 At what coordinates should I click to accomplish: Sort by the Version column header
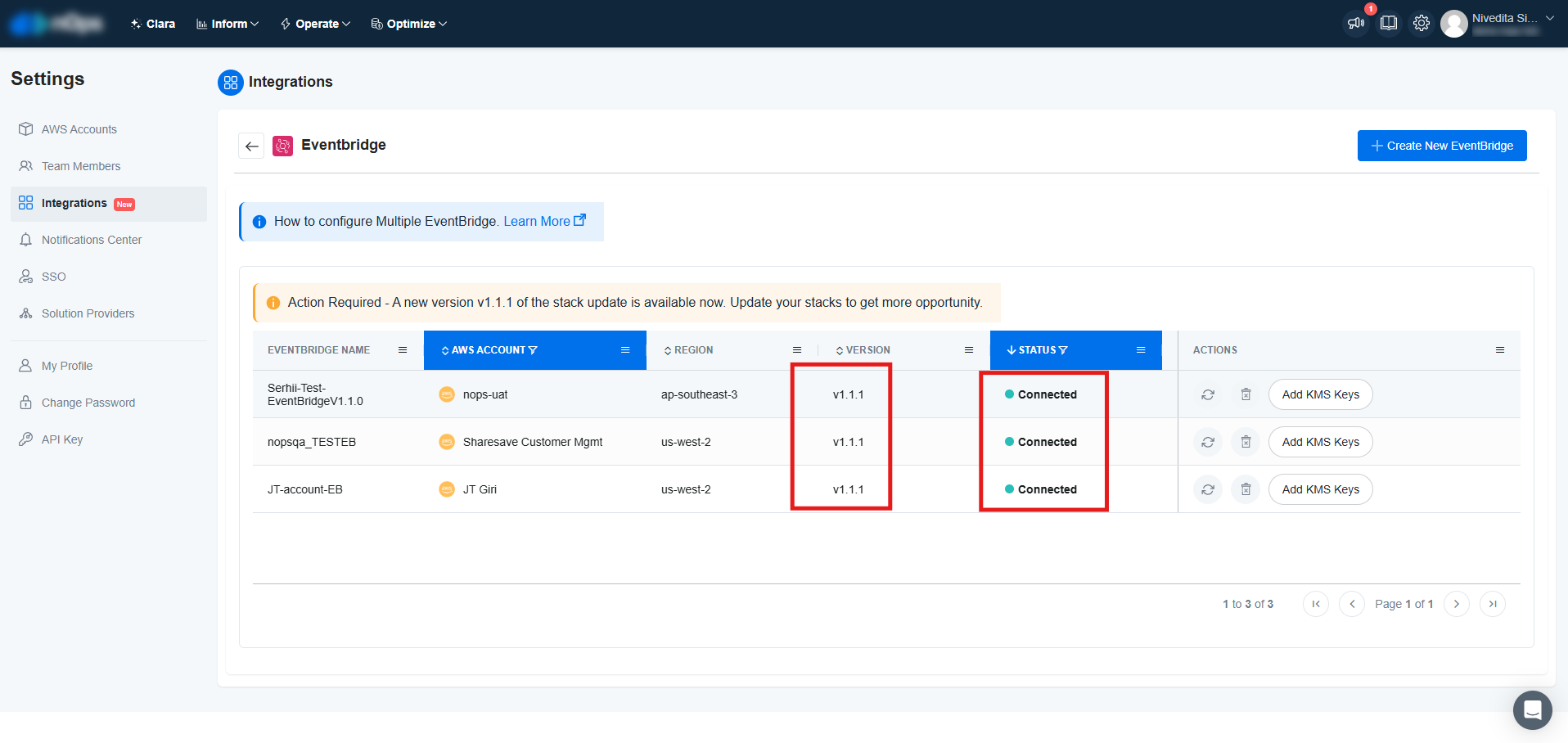867,350
